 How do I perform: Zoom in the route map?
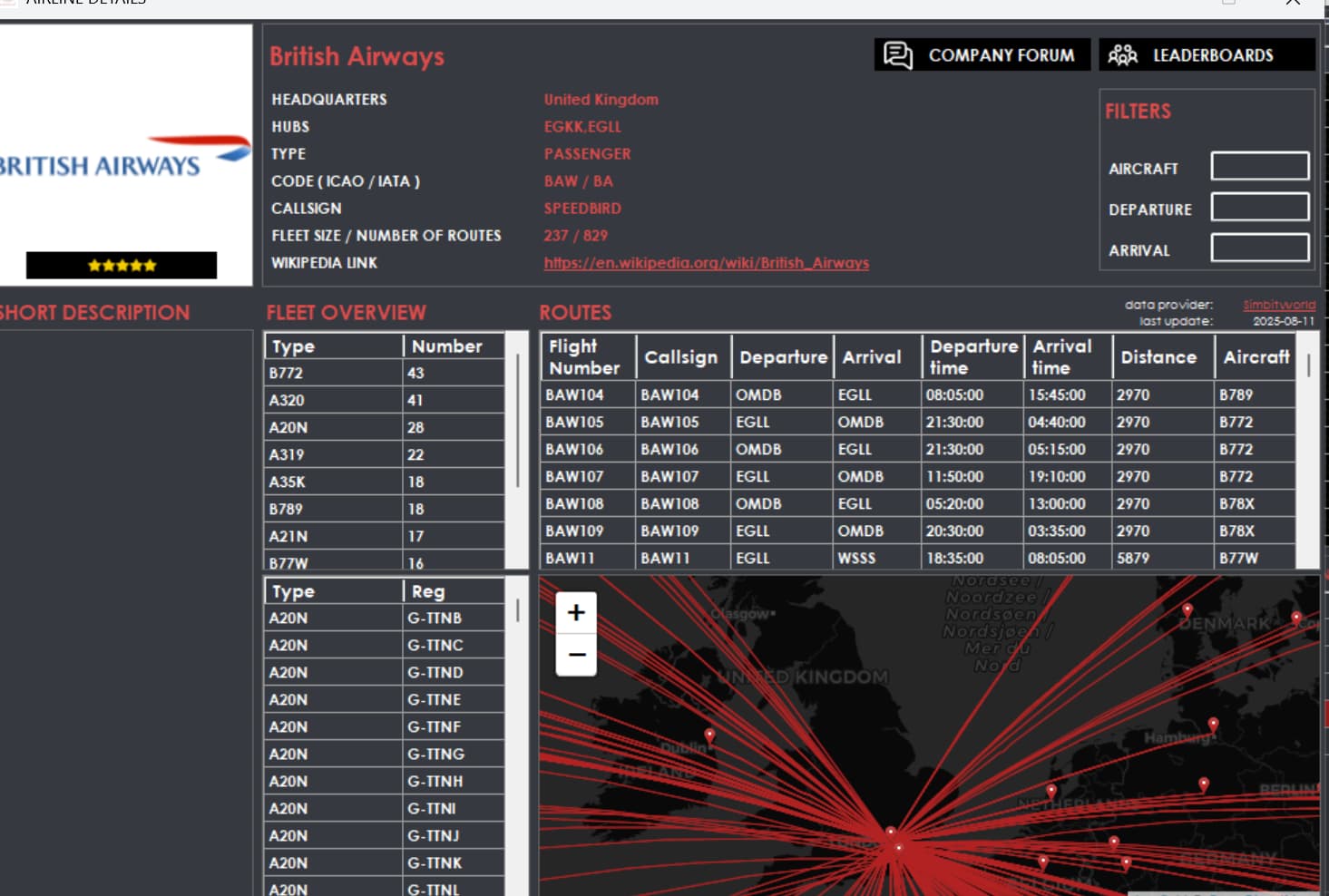(x=576, y=613)
